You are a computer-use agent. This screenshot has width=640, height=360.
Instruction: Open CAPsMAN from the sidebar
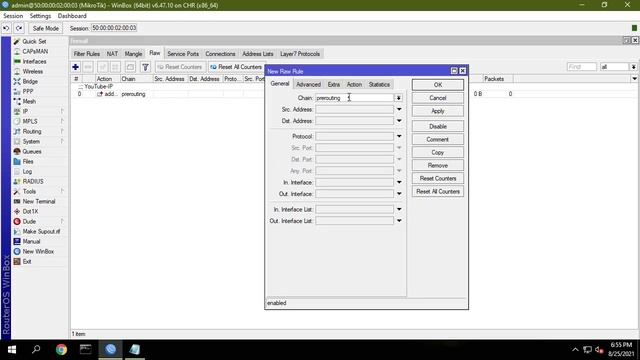[35, 51]
